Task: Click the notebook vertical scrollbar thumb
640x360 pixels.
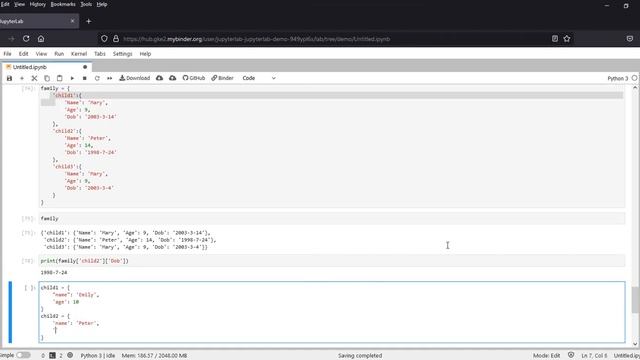Action: (x=635, y=300)
